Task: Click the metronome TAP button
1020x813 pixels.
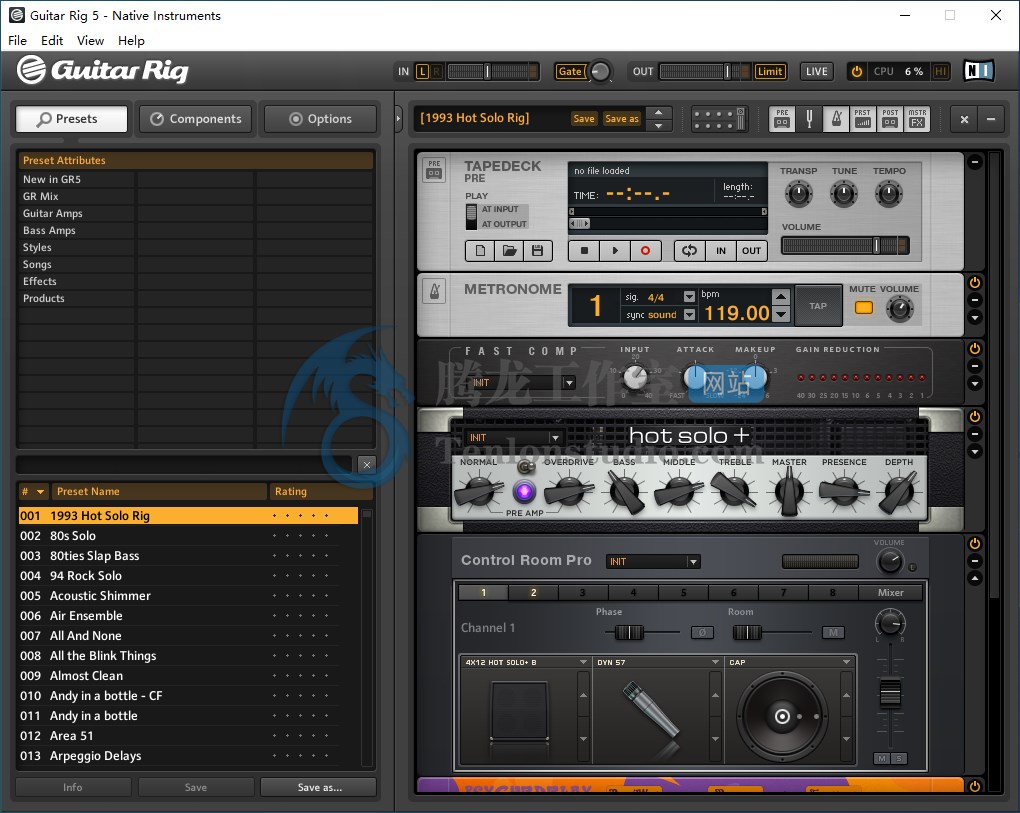Action: [818, 306]
